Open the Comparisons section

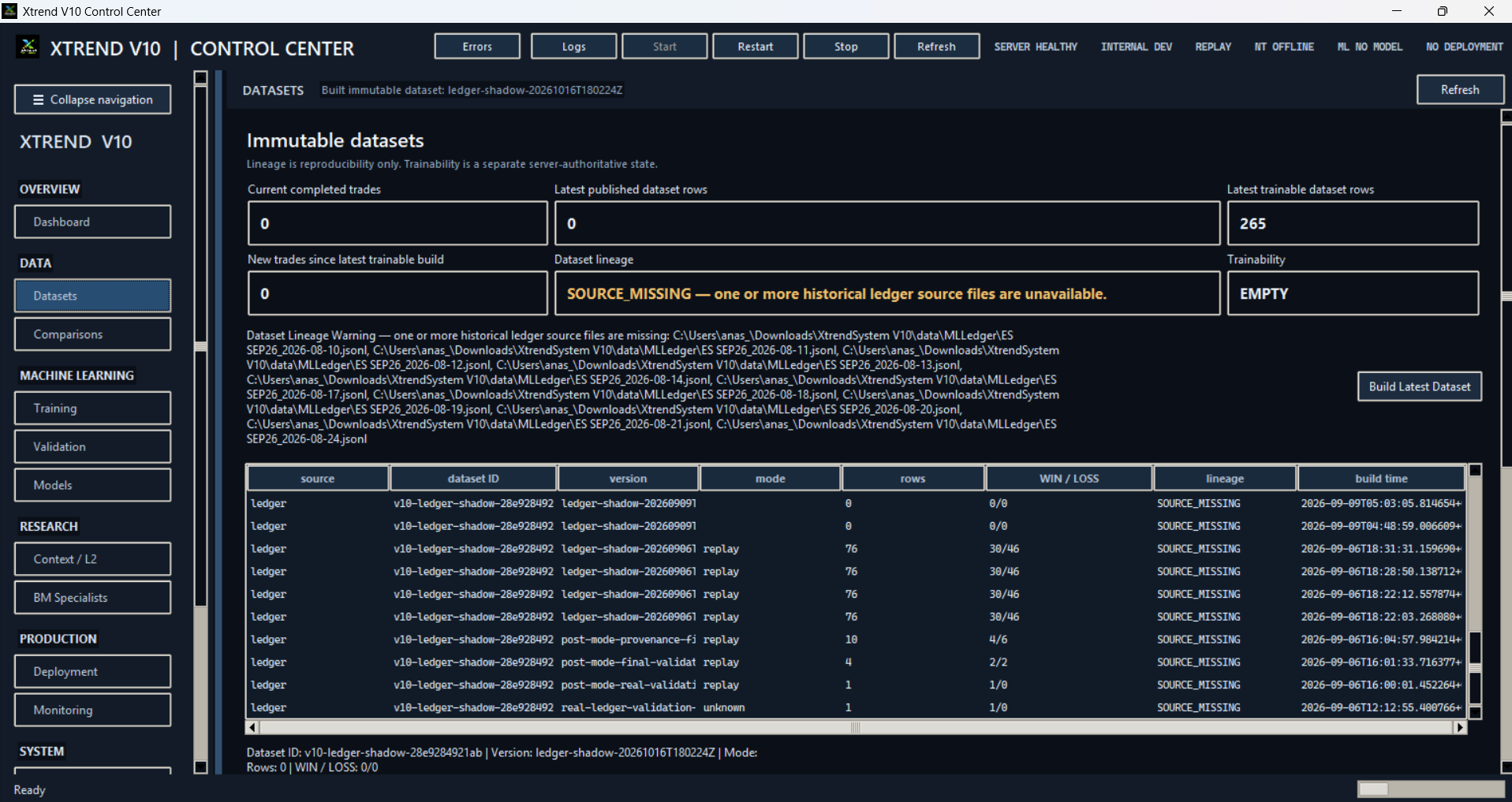[x=92, y=334]
